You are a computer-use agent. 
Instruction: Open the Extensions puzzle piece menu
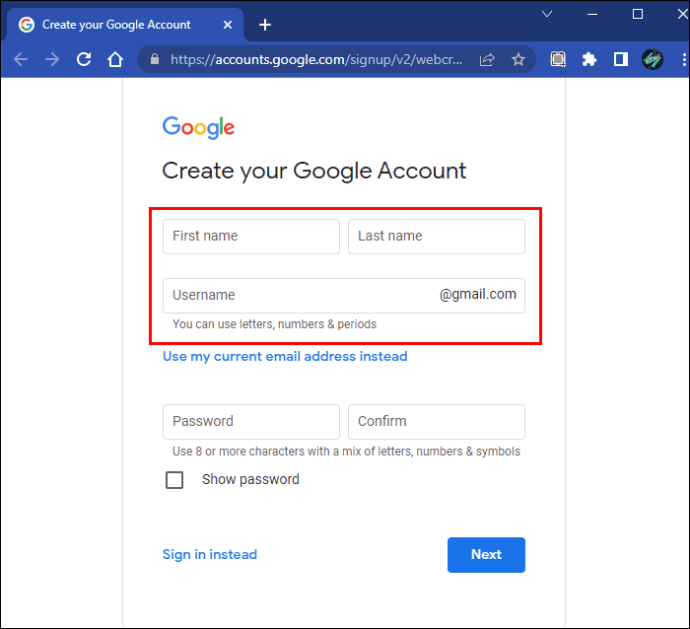pos(589,60)
